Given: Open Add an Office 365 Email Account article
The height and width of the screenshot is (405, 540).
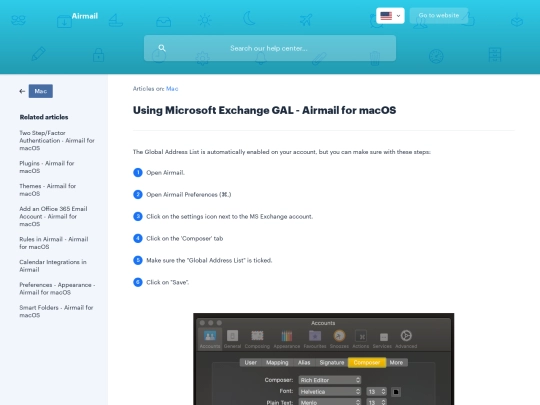Looking at the screenshot, I should (53, 216).
